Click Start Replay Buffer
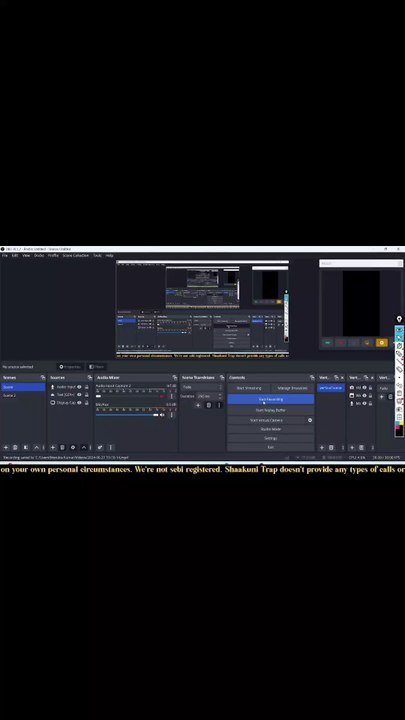This screenshot has width=405, height=720. coord(271,410)
